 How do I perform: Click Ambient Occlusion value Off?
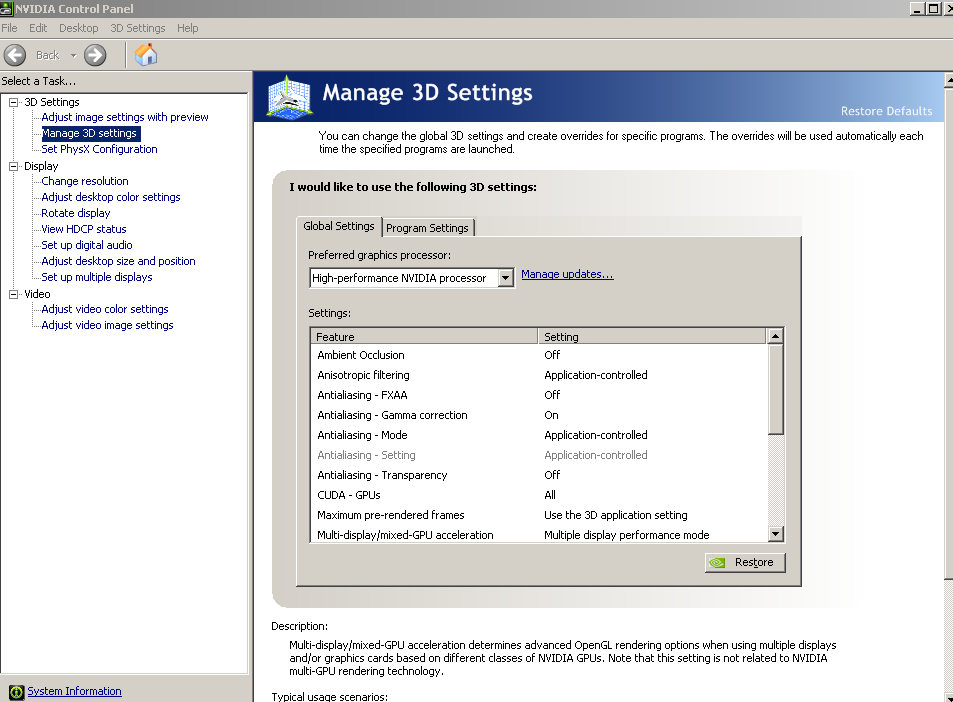point(552,355)
